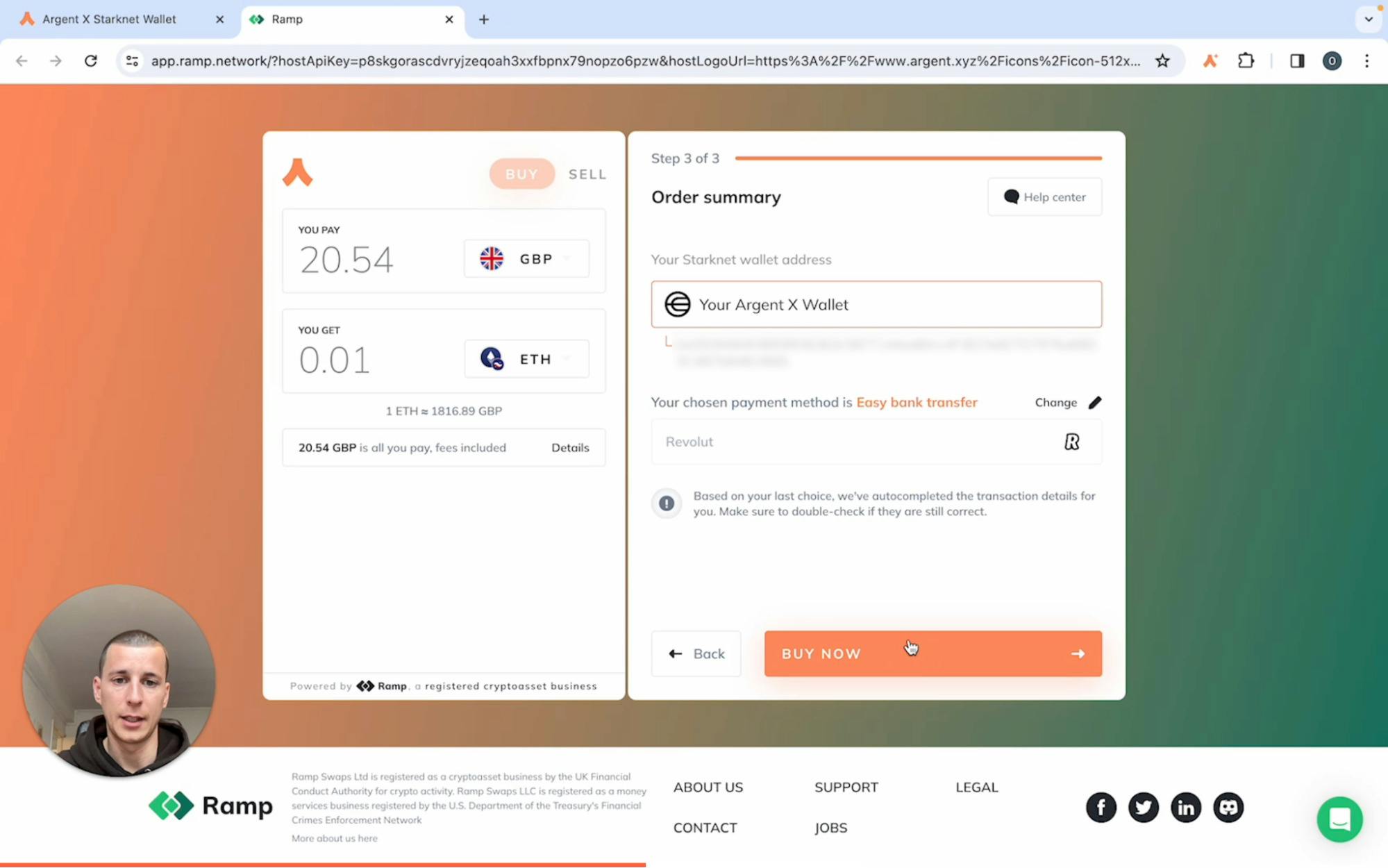Open the green live chat widget

(1339, 819)
